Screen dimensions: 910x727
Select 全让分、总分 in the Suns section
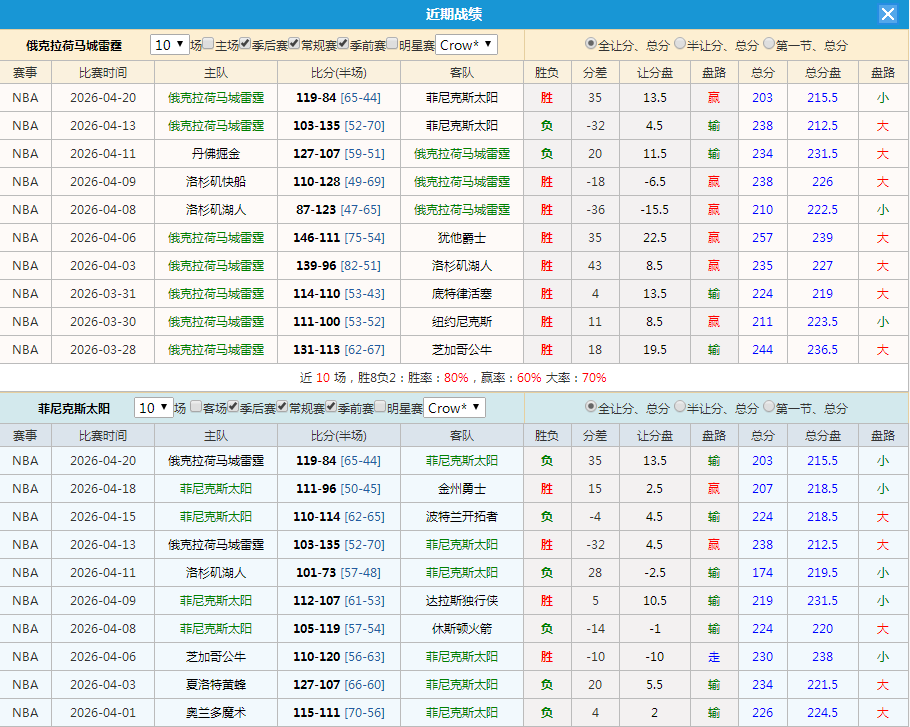592,407
